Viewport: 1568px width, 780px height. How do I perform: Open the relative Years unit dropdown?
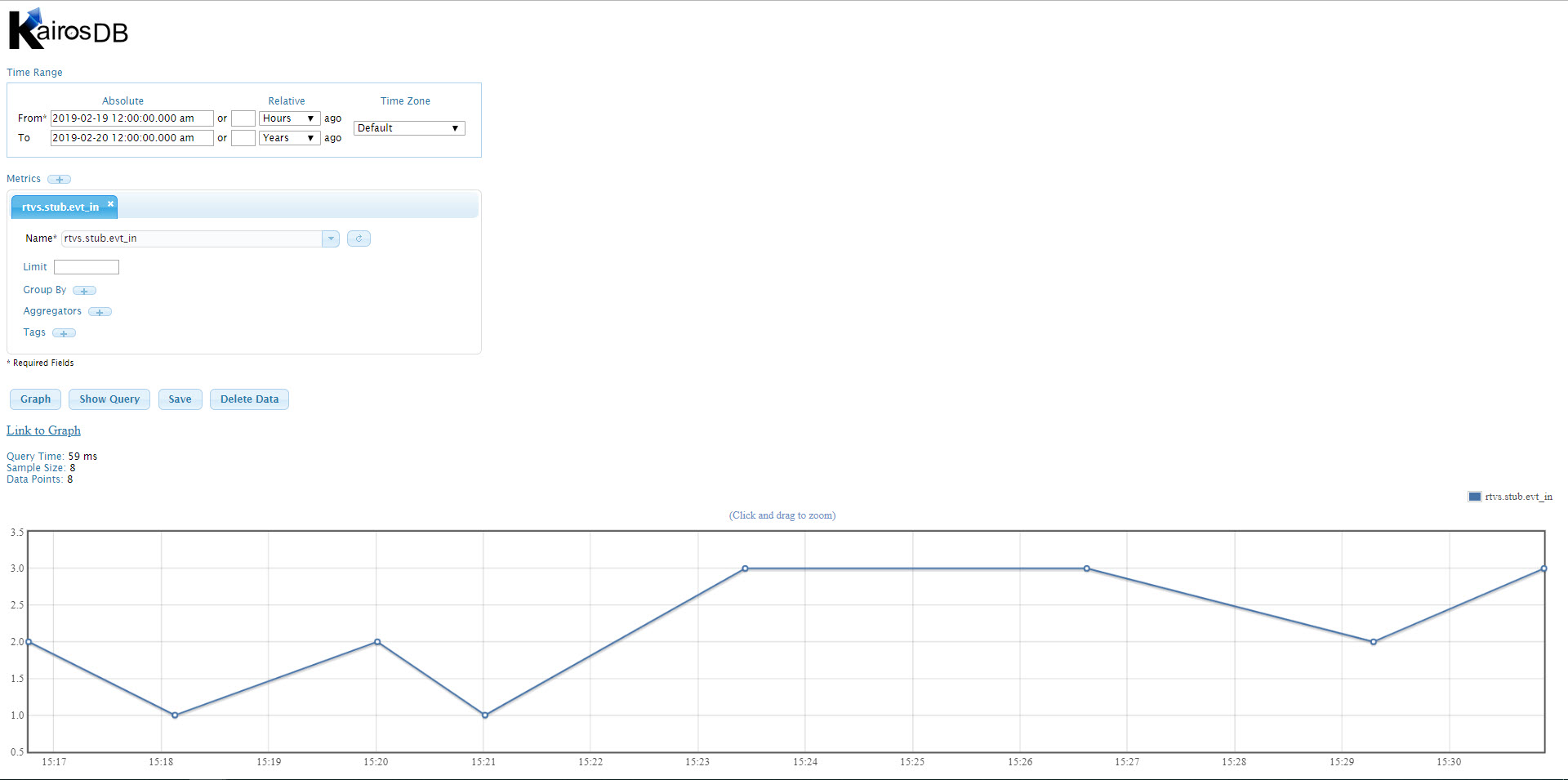coord(289,137)
